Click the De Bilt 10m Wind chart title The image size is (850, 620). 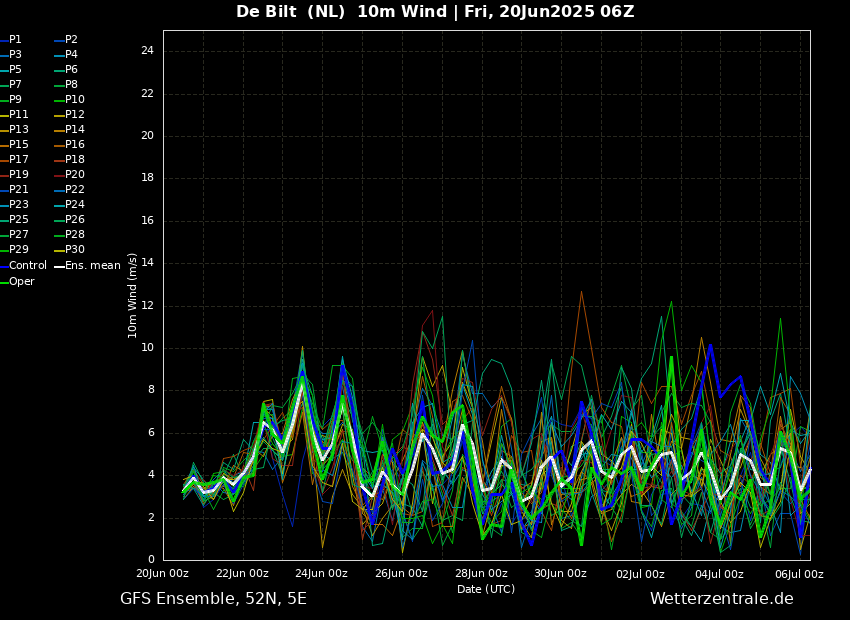point(435,12)
